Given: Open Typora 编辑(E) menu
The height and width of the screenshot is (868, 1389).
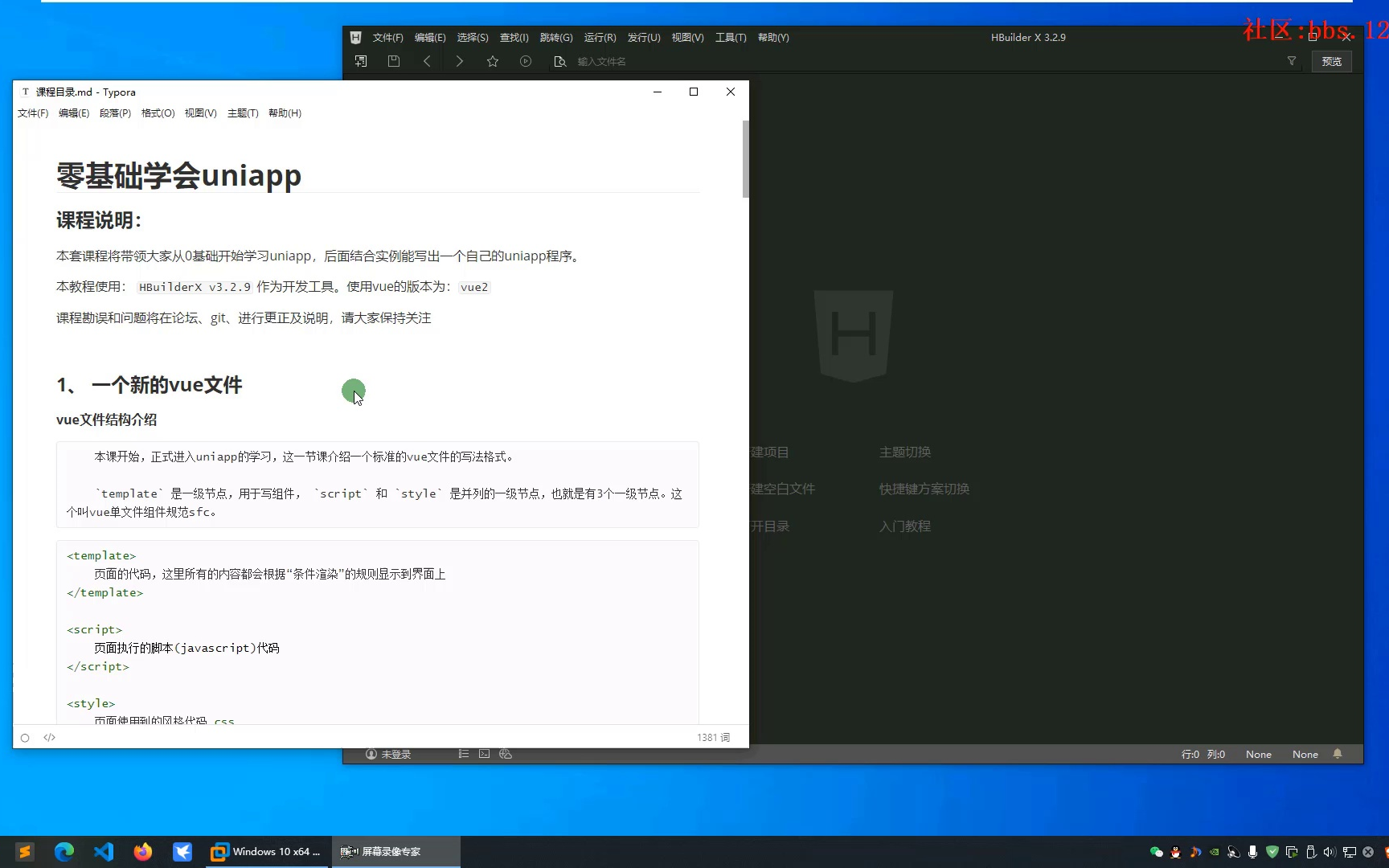Looking at the screenshot, I should 74,113.
